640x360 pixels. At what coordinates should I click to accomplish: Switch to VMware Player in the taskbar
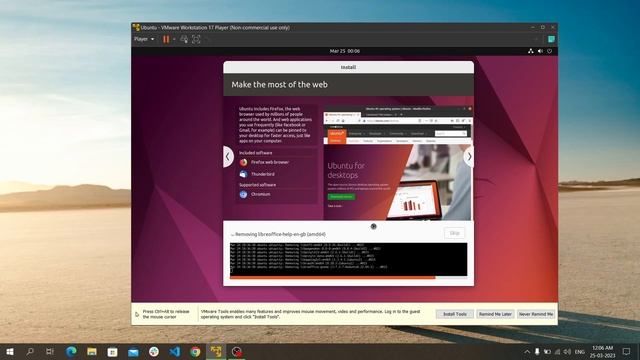pyautogui.click(x=216, y=351)
